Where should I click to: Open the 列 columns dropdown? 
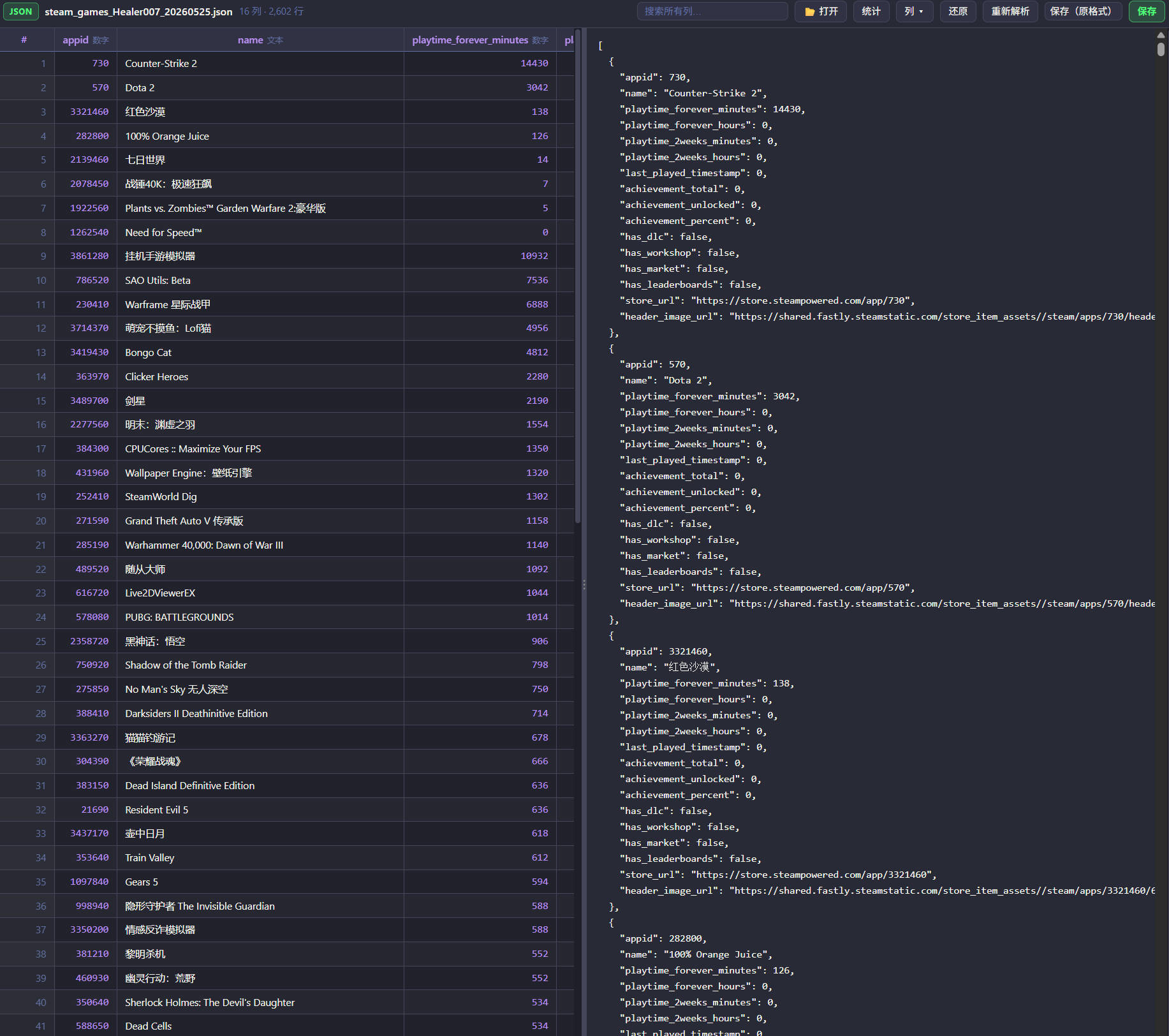(914, 11)
